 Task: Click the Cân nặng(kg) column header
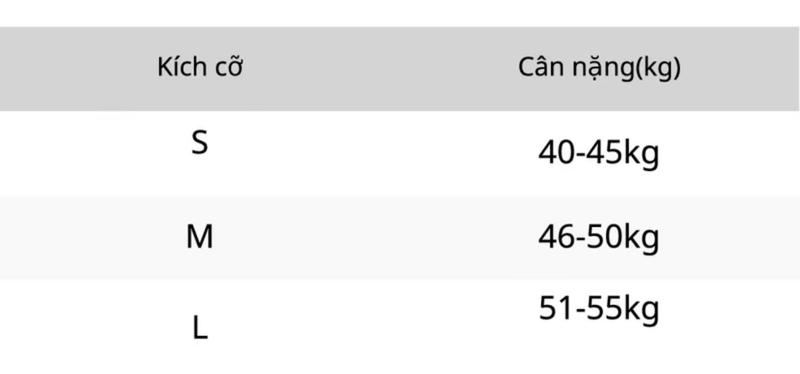tap(599, 69)
